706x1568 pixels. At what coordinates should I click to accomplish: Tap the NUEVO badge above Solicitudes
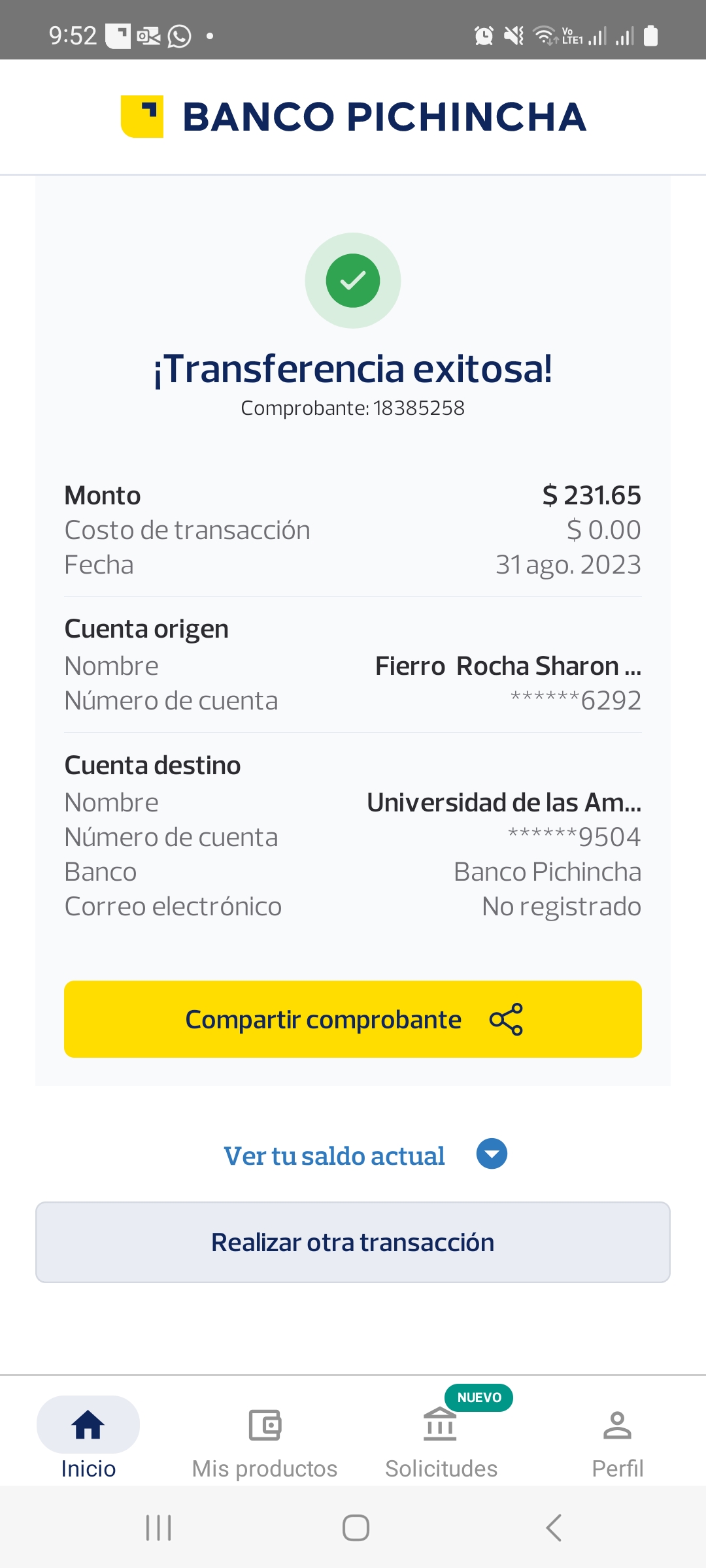pos(479,1397)
